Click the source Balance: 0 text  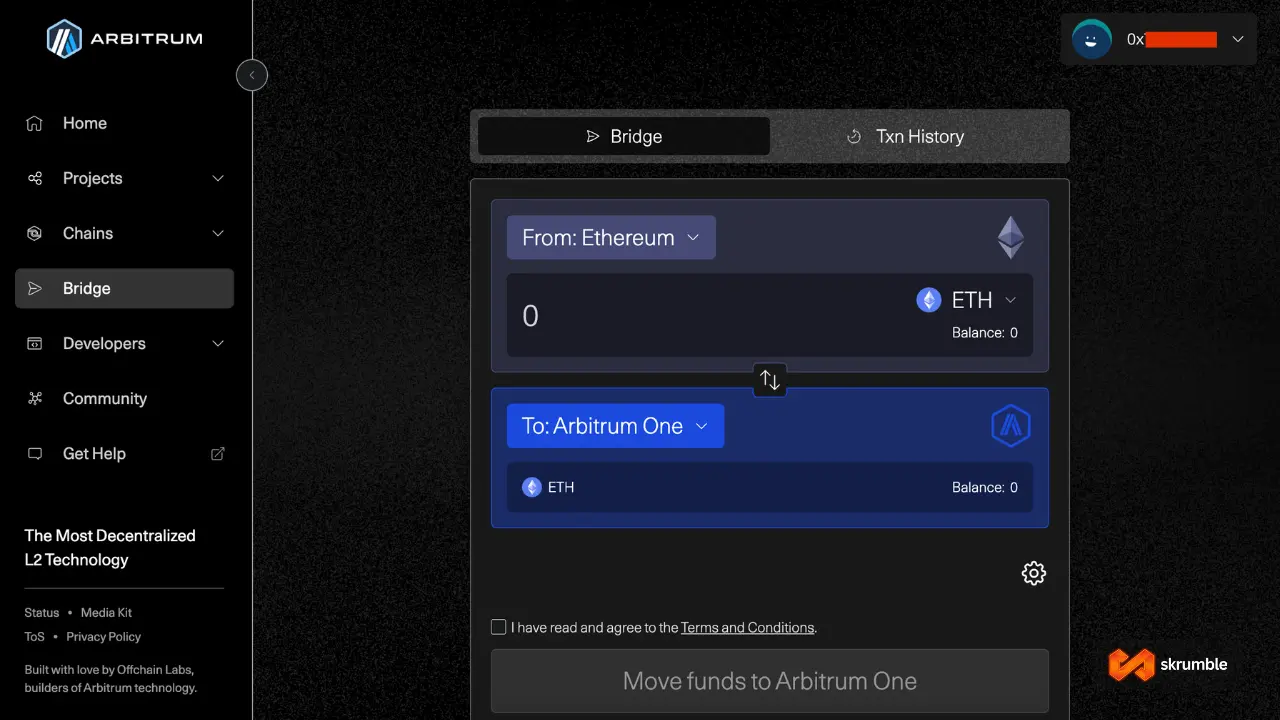pos(985,333)
